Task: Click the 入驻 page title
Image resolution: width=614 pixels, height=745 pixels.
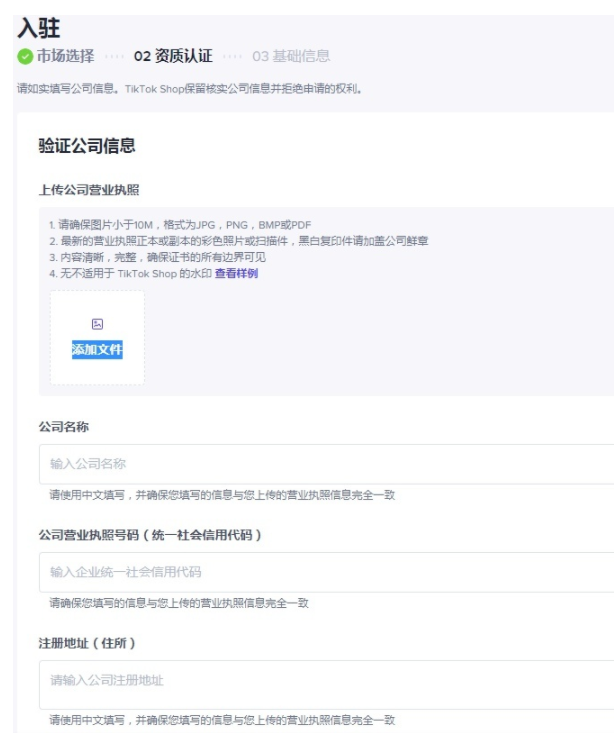Action: coord(39,29)
